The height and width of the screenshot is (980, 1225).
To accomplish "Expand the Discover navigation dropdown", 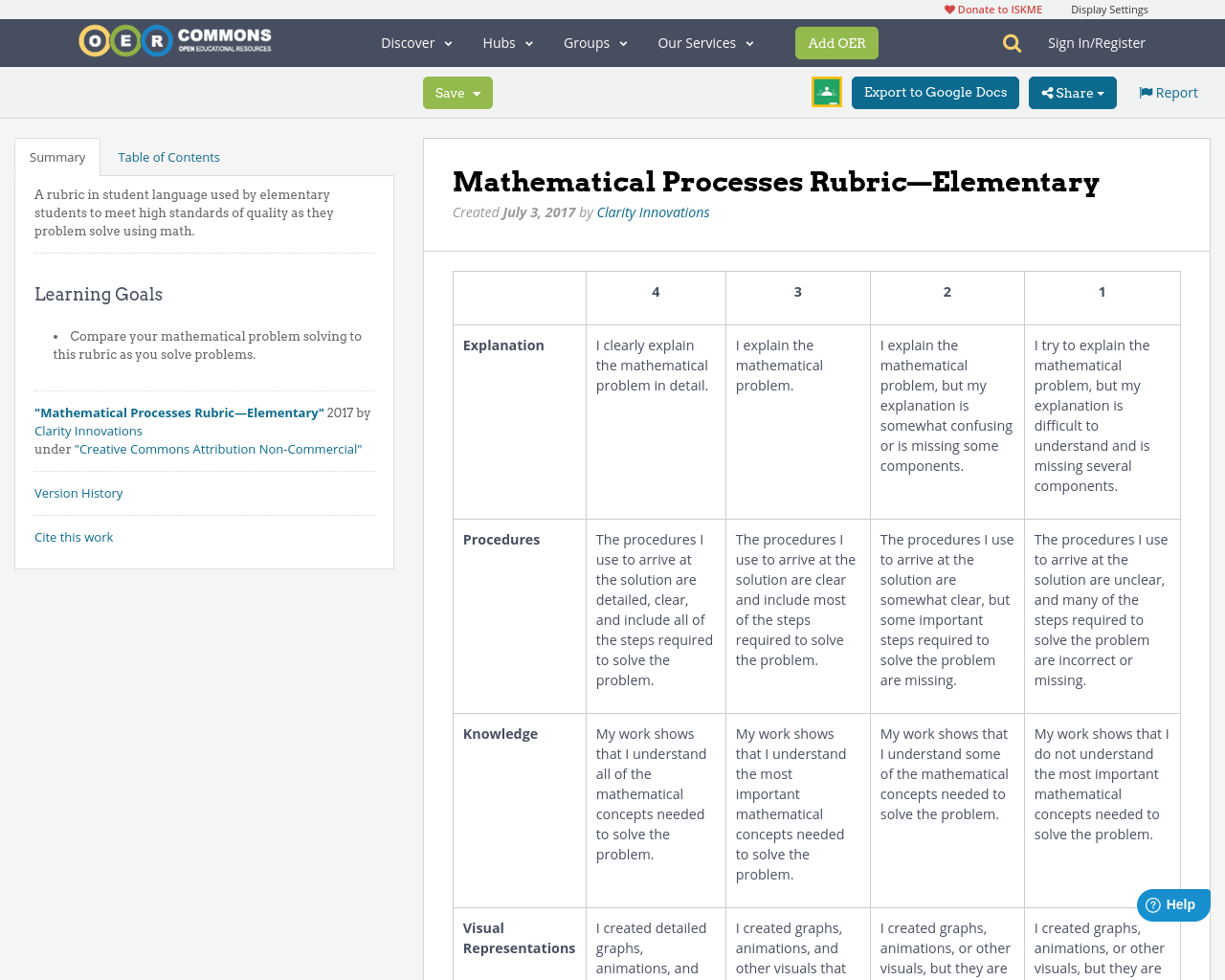I will pos(413,42).
